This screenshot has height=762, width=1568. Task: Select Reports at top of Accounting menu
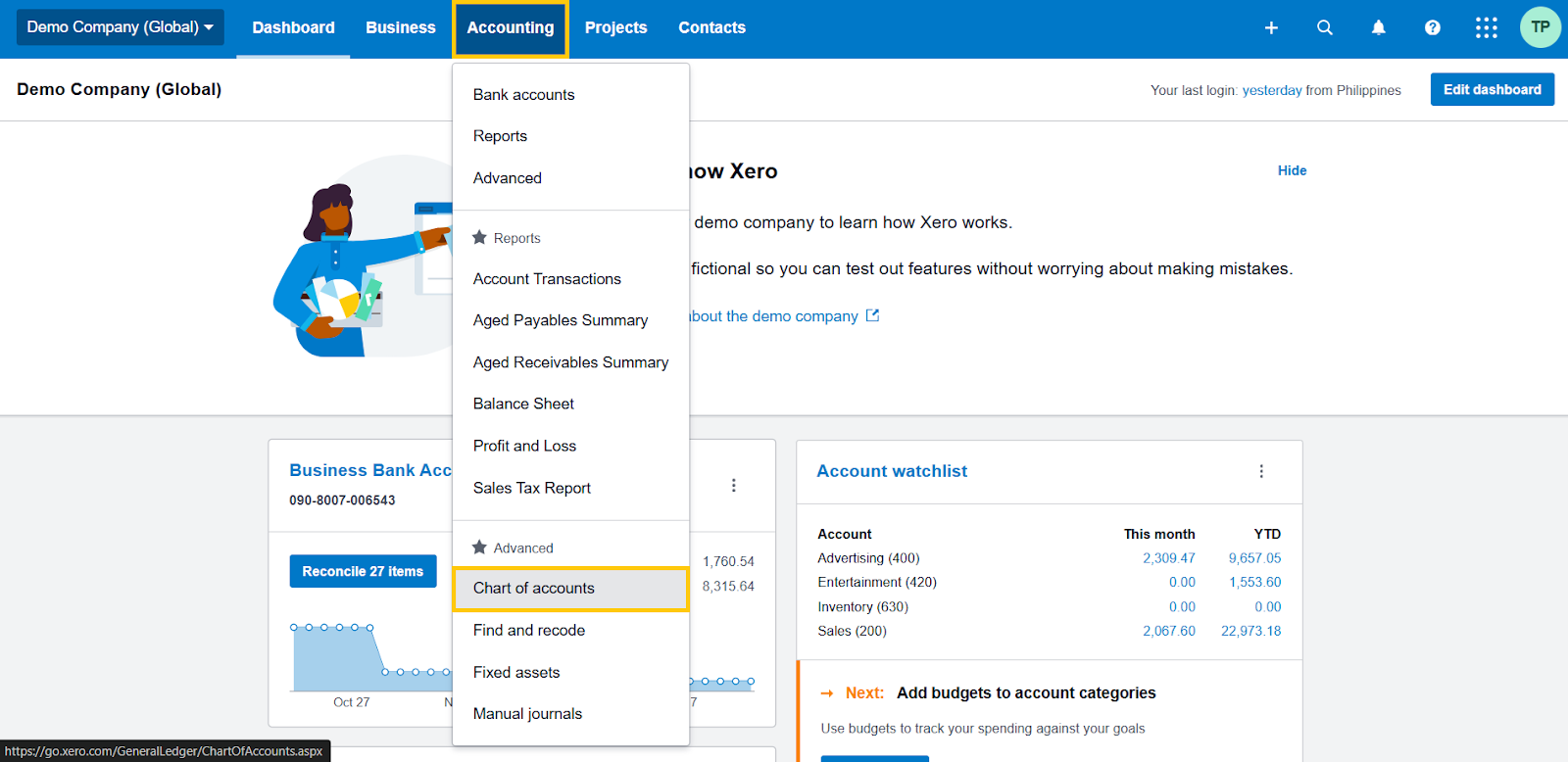(x=570, y=136)
